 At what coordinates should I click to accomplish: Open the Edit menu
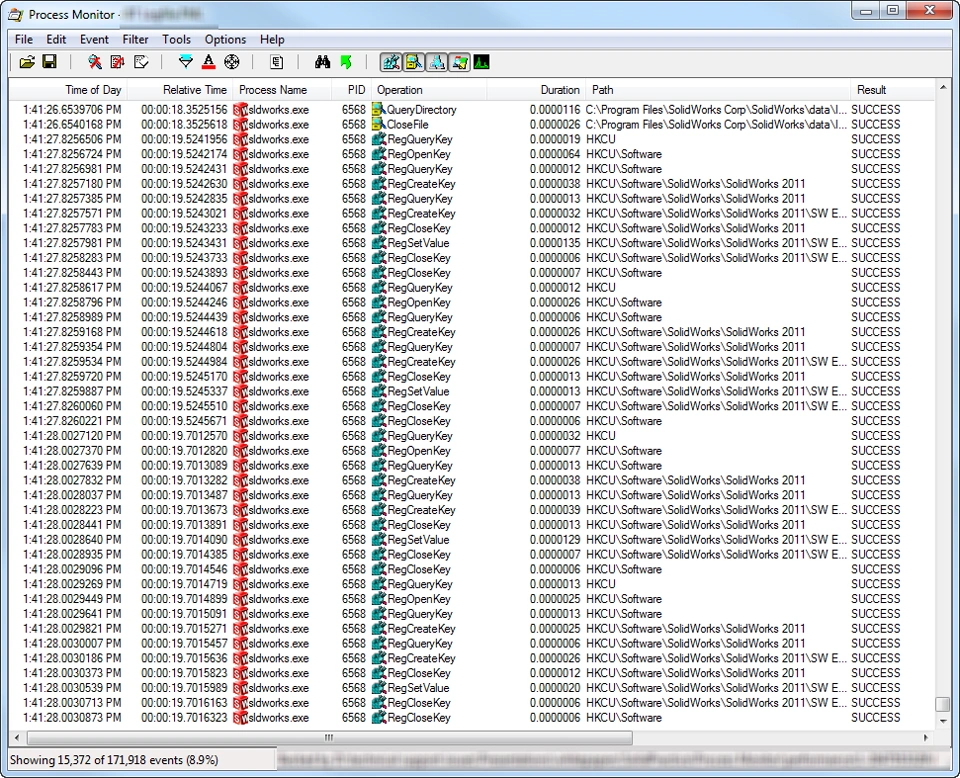point(56,39)
